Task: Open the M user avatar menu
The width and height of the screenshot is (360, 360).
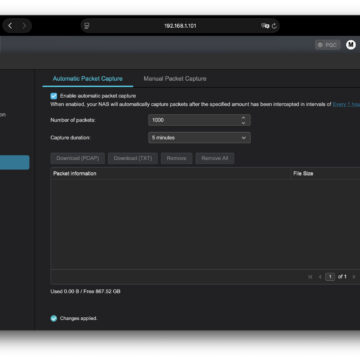Action: pyautogui.click(x=351, y=44)
